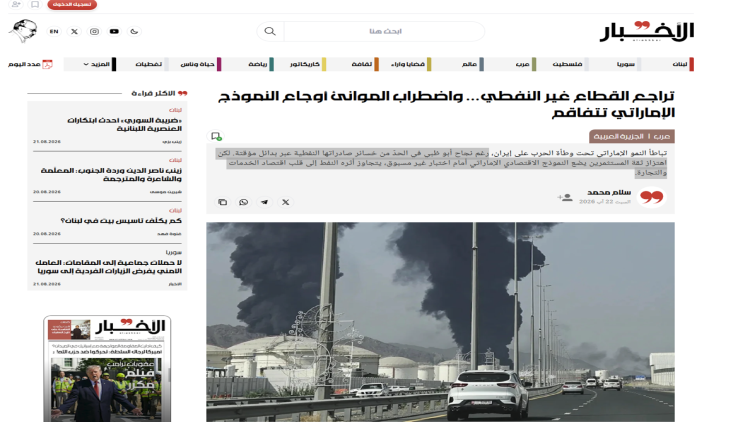Viewport: 733px width, 422px height.
Task: Open the فلسطين section in the navigation bar
Action: 567,64
